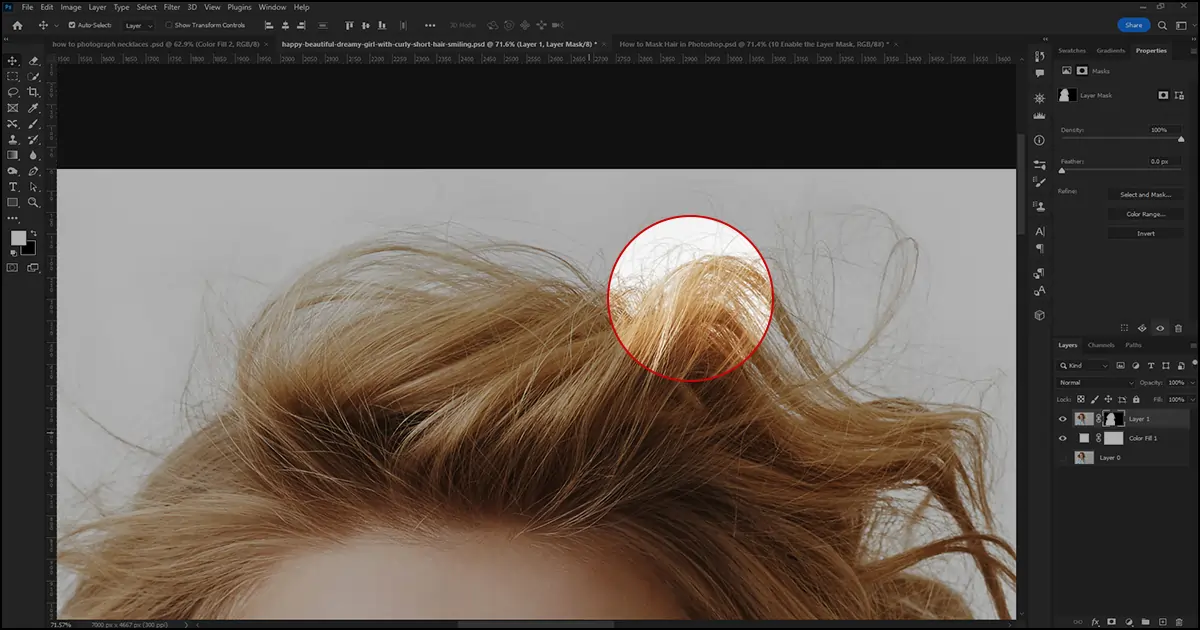Click the Invert button in Properties
Viewport: 1200px width, 630px height.
coord(1146,233)
